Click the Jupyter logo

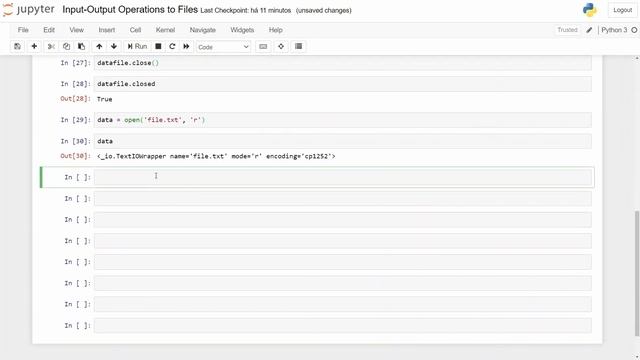[29, 10]
